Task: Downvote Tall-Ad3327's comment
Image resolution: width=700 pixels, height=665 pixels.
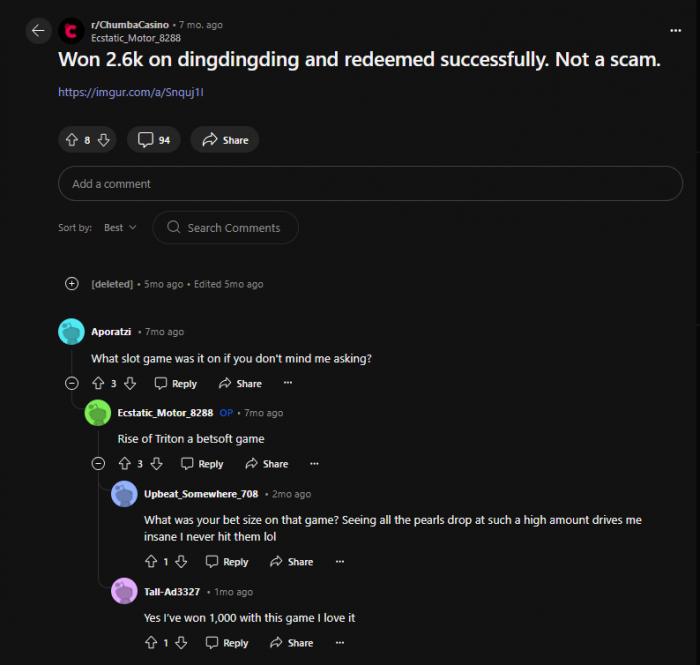Action: 181,643
